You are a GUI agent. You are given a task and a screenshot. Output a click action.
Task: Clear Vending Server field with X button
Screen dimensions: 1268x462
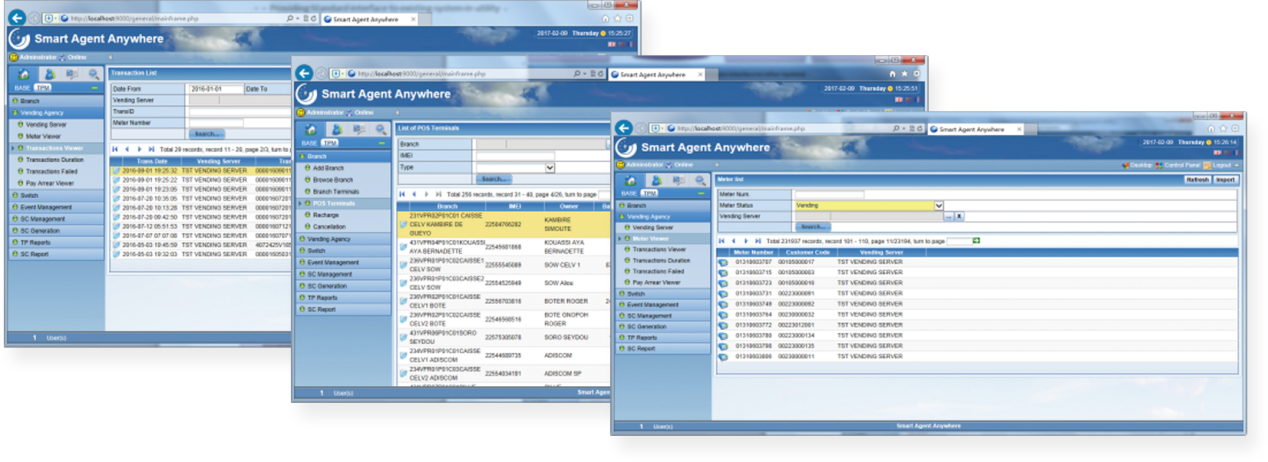point(959,216)
